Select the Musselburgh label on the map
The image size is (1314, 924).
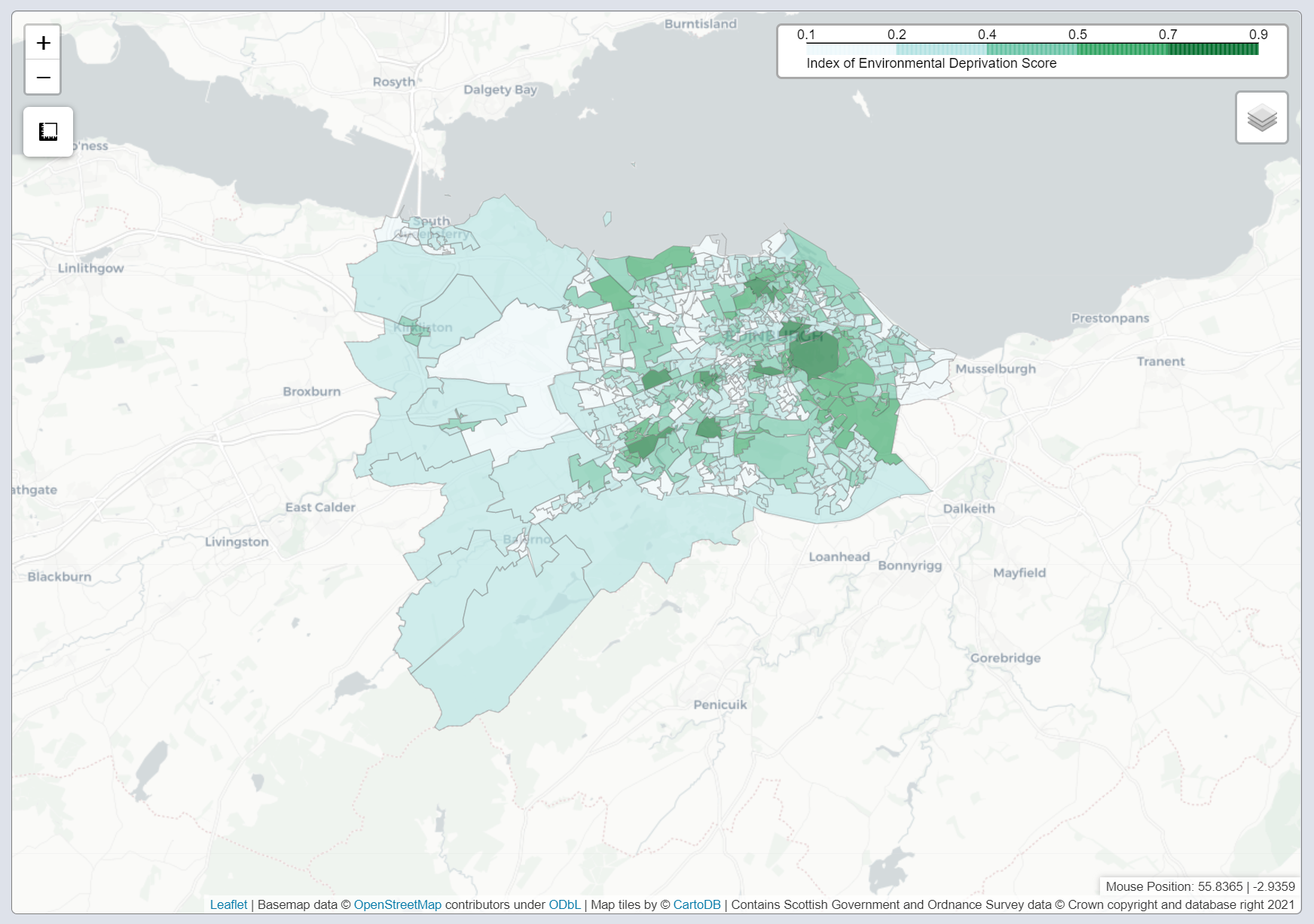(x=995, y=369)
